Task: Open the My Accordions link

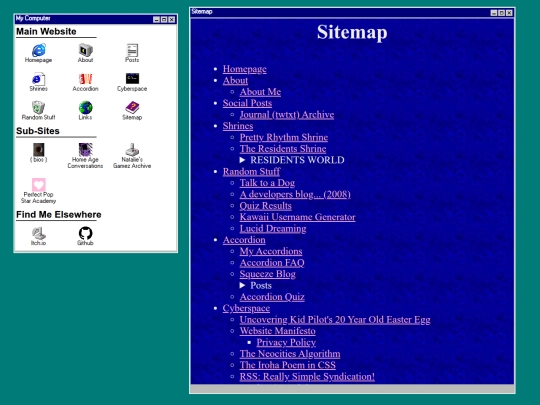Action: pos(271,251)
